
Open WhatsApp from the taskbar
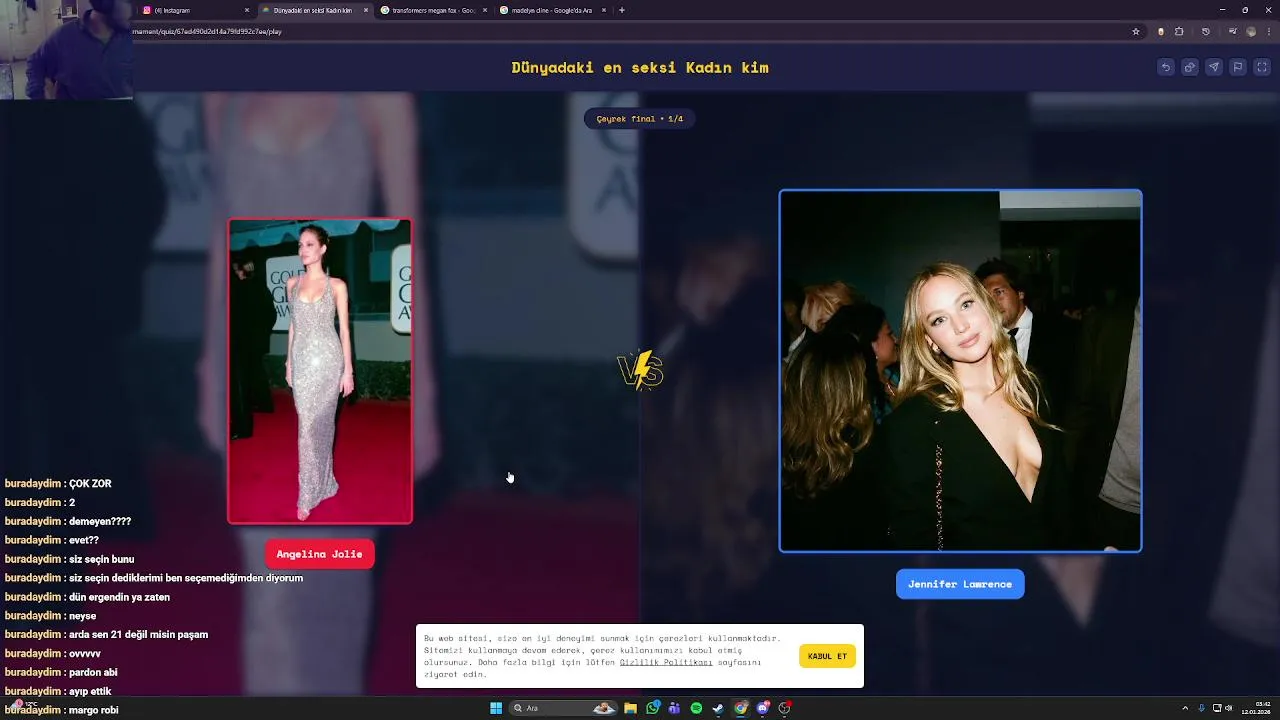pos(653,708)
